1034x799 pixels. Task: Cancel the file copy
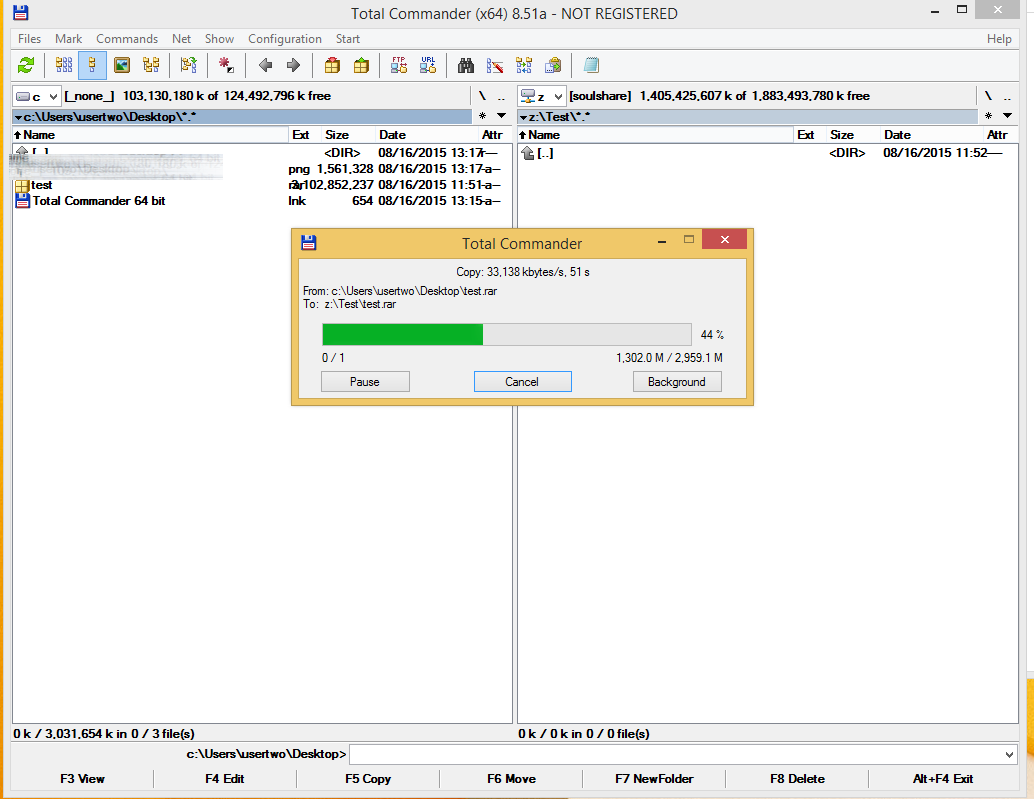(522, 382)
